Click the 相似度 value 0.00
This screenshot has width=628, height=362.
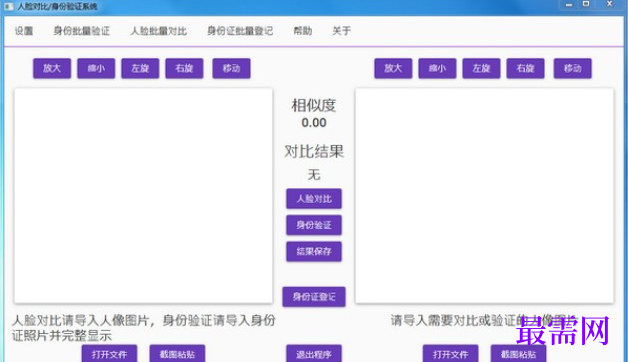(314, 123)
